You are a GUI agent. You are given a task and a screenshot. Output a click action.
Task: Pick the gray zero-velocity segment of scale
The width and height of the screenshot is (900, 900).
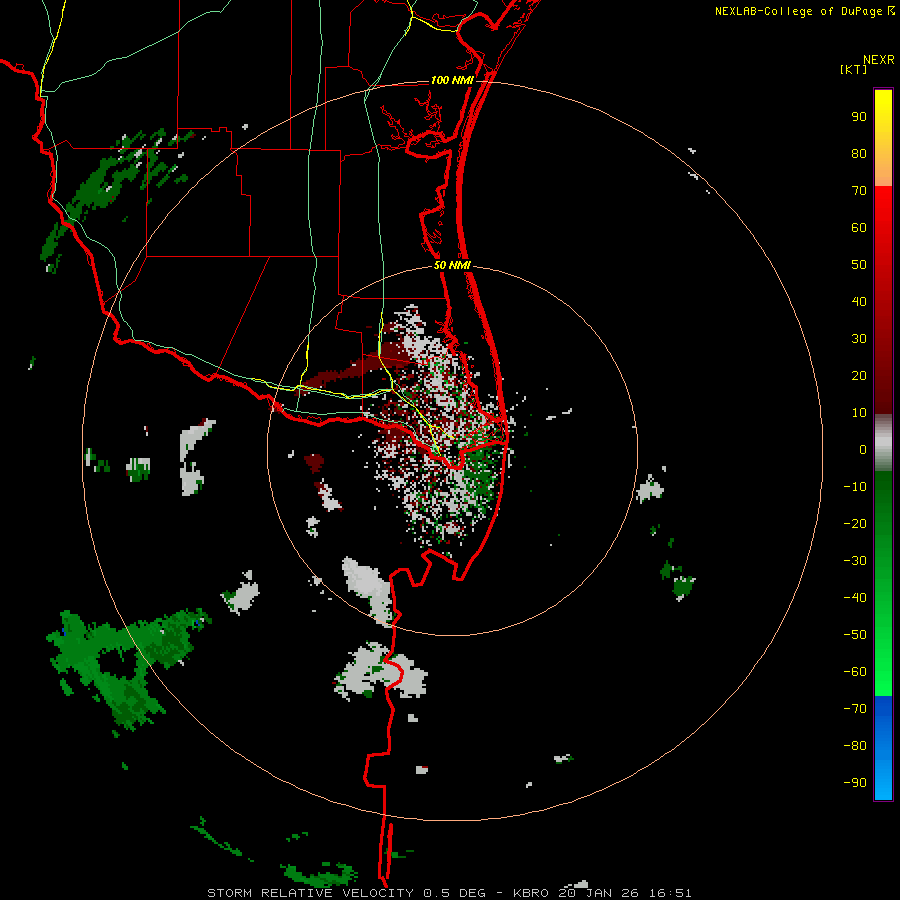pyautogui.click(x=883, y=443)
